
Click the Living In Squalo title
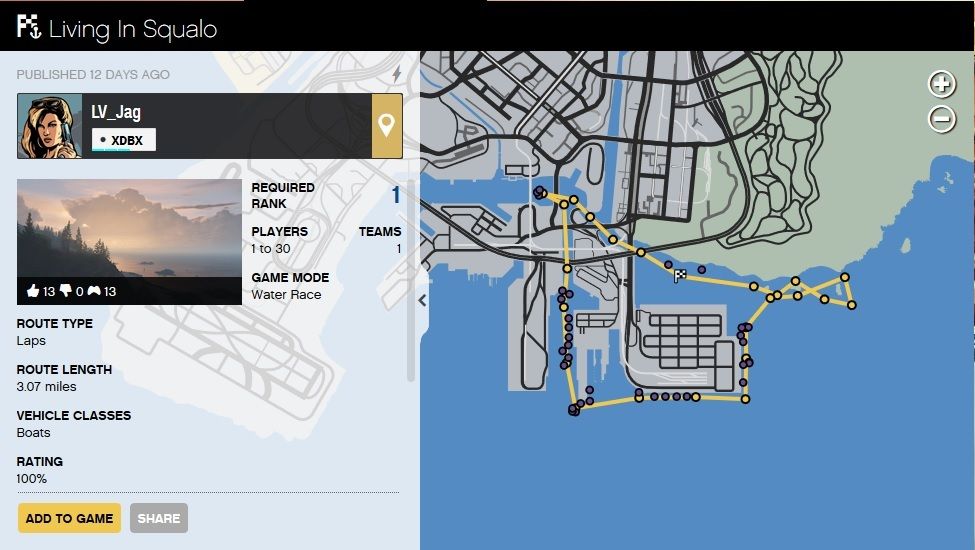133,29
